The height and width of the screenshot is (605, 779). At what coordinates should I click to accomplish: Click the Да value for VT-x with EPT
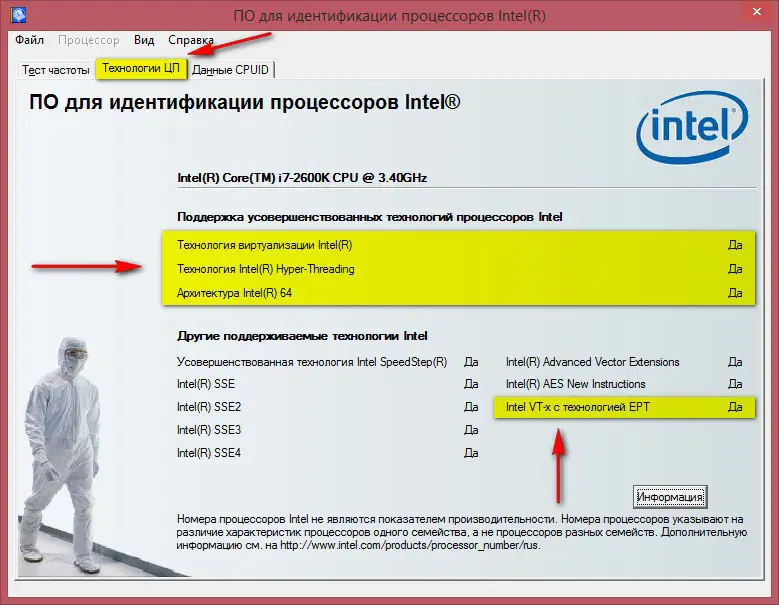(735, 407)
